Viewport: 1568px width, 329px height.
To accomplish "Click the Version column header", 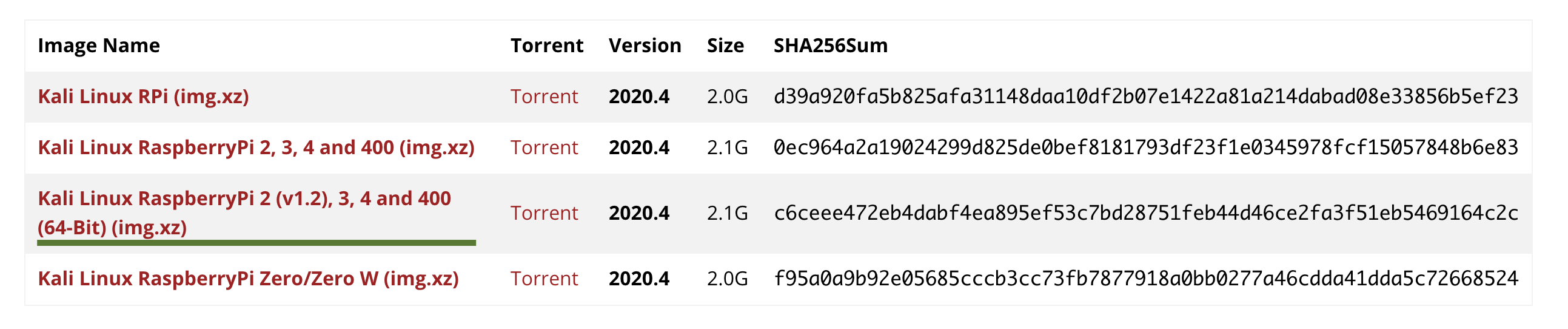I will pos(645,46).
